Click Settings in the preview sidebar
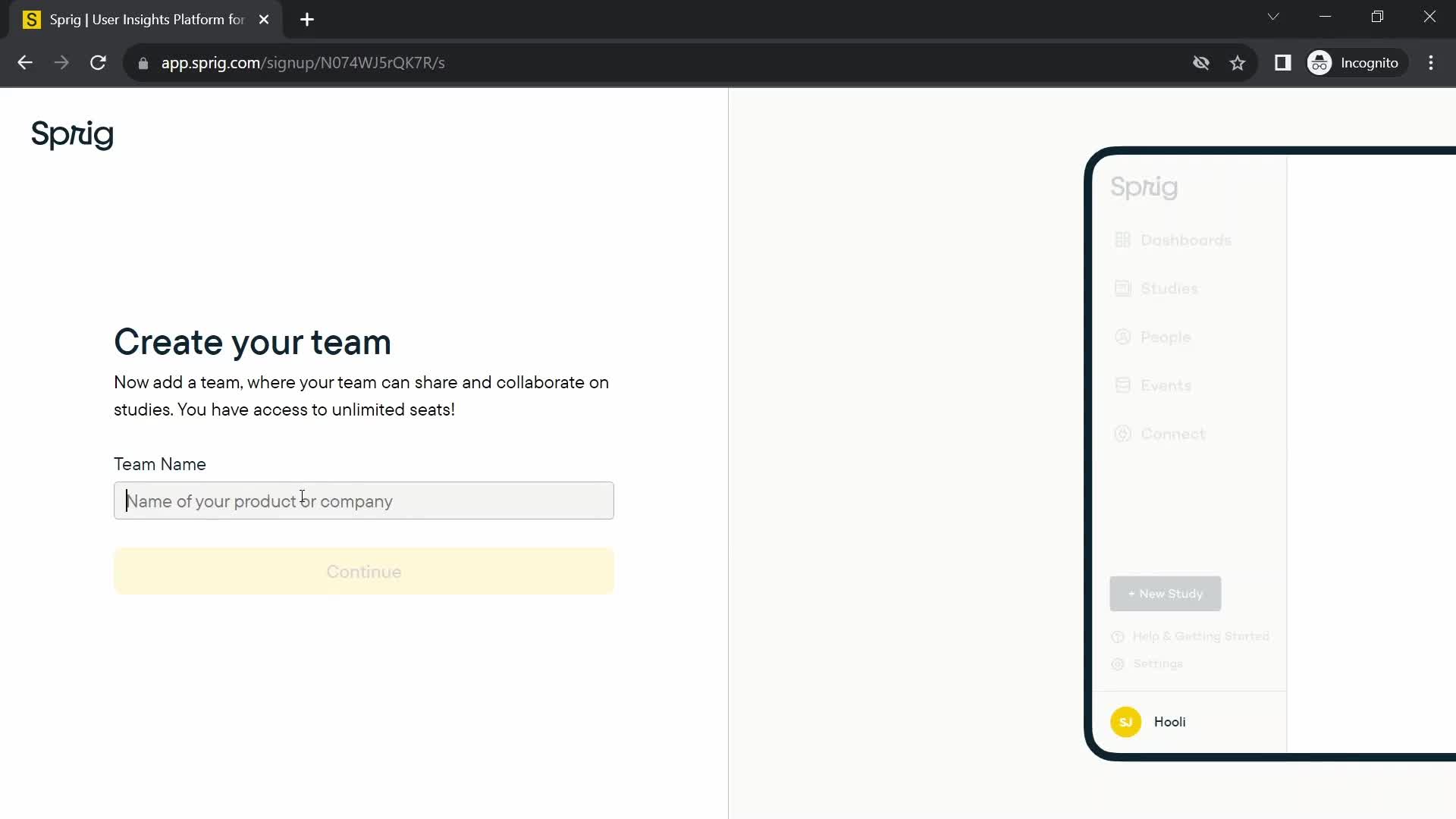 1158,664
